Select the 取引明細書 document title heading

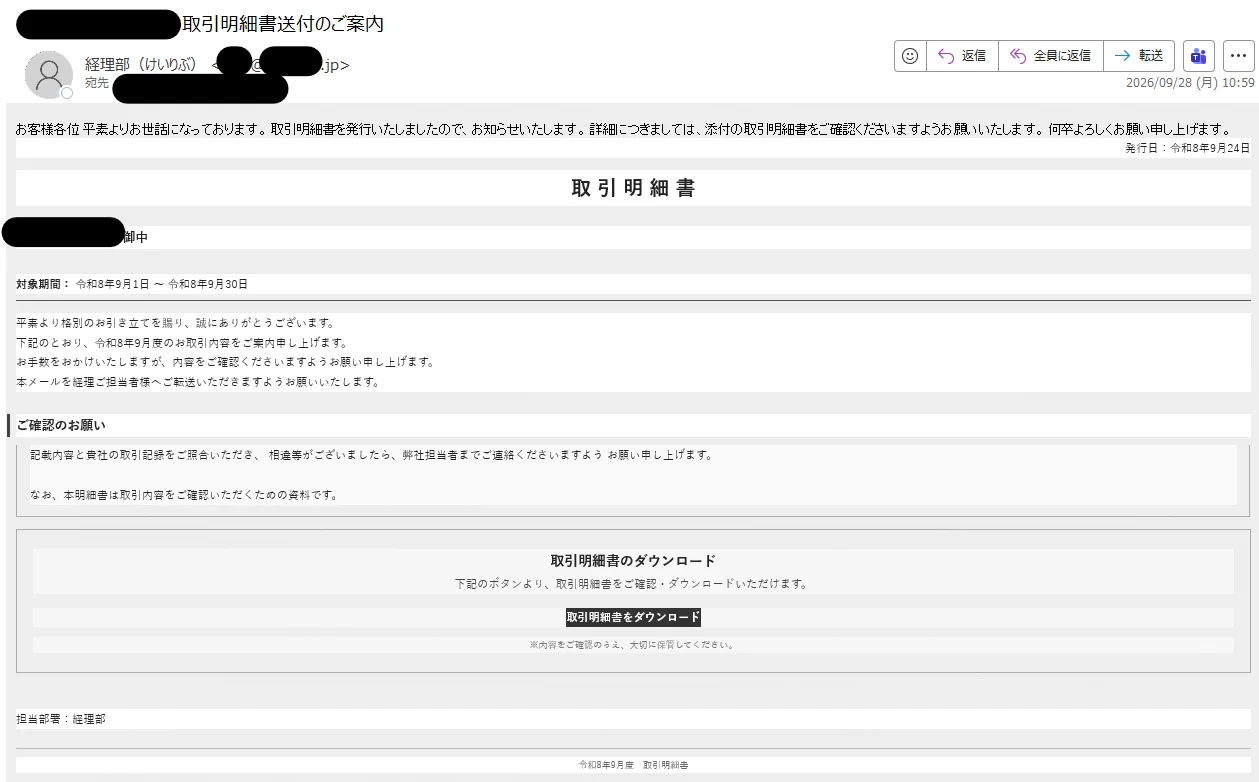point(633,188)
